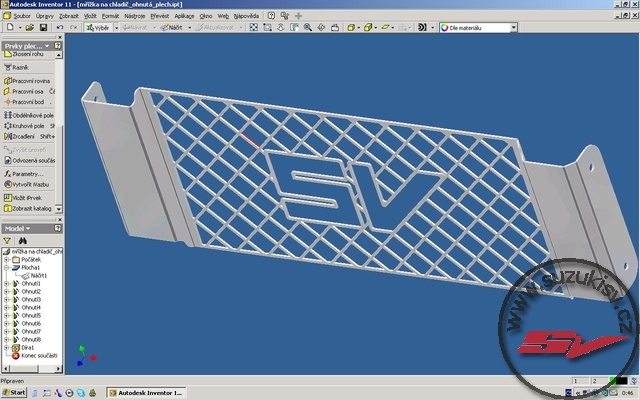Open the Výběr selection priority dropdown arrow
This screenshot has width=640, height=400.
click(x=116, y=27)
